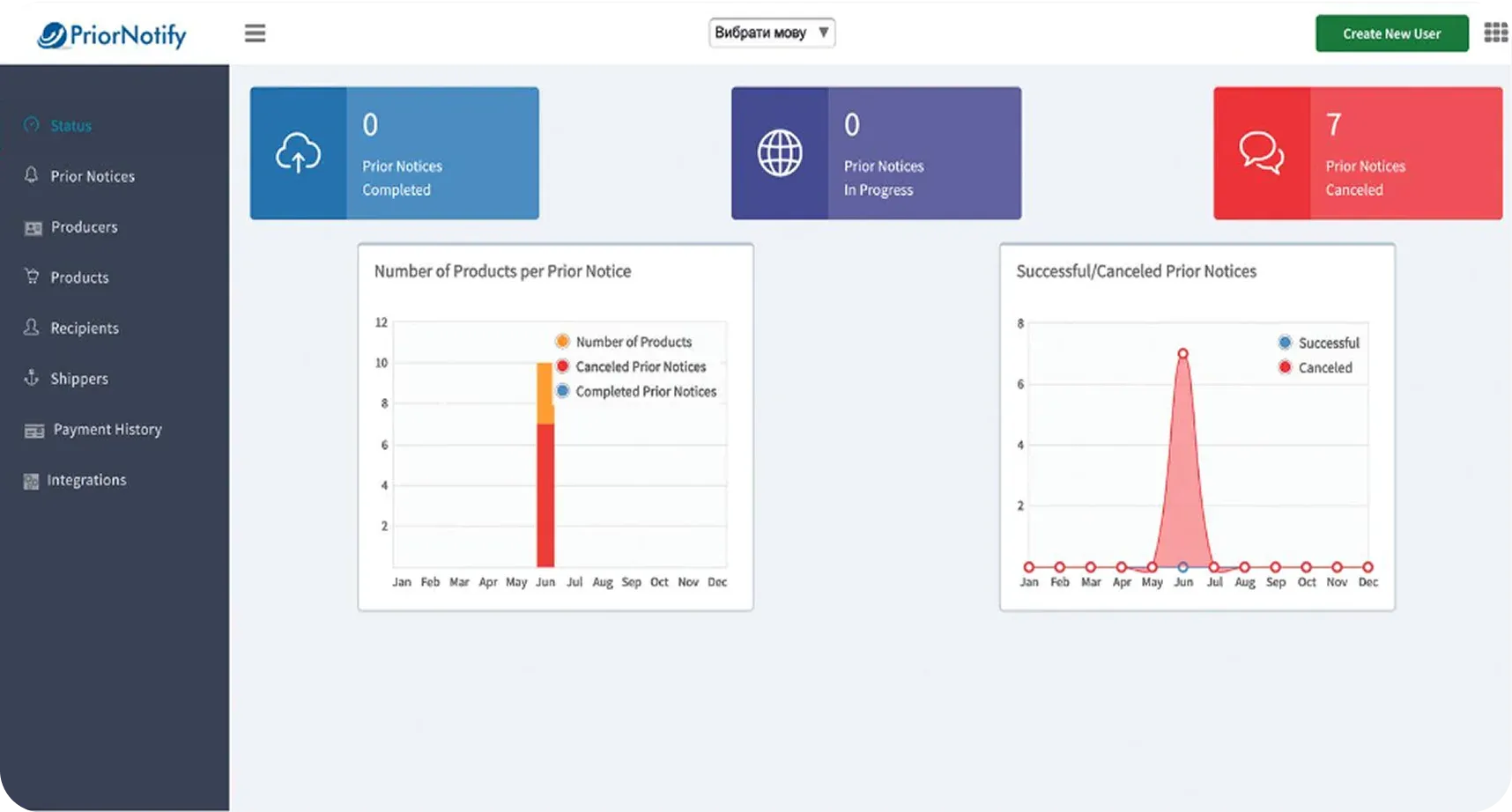This screenshot has width=1512, height=812.
Task: Click the red canceled segment of June bar
Action: coord(545,495)
